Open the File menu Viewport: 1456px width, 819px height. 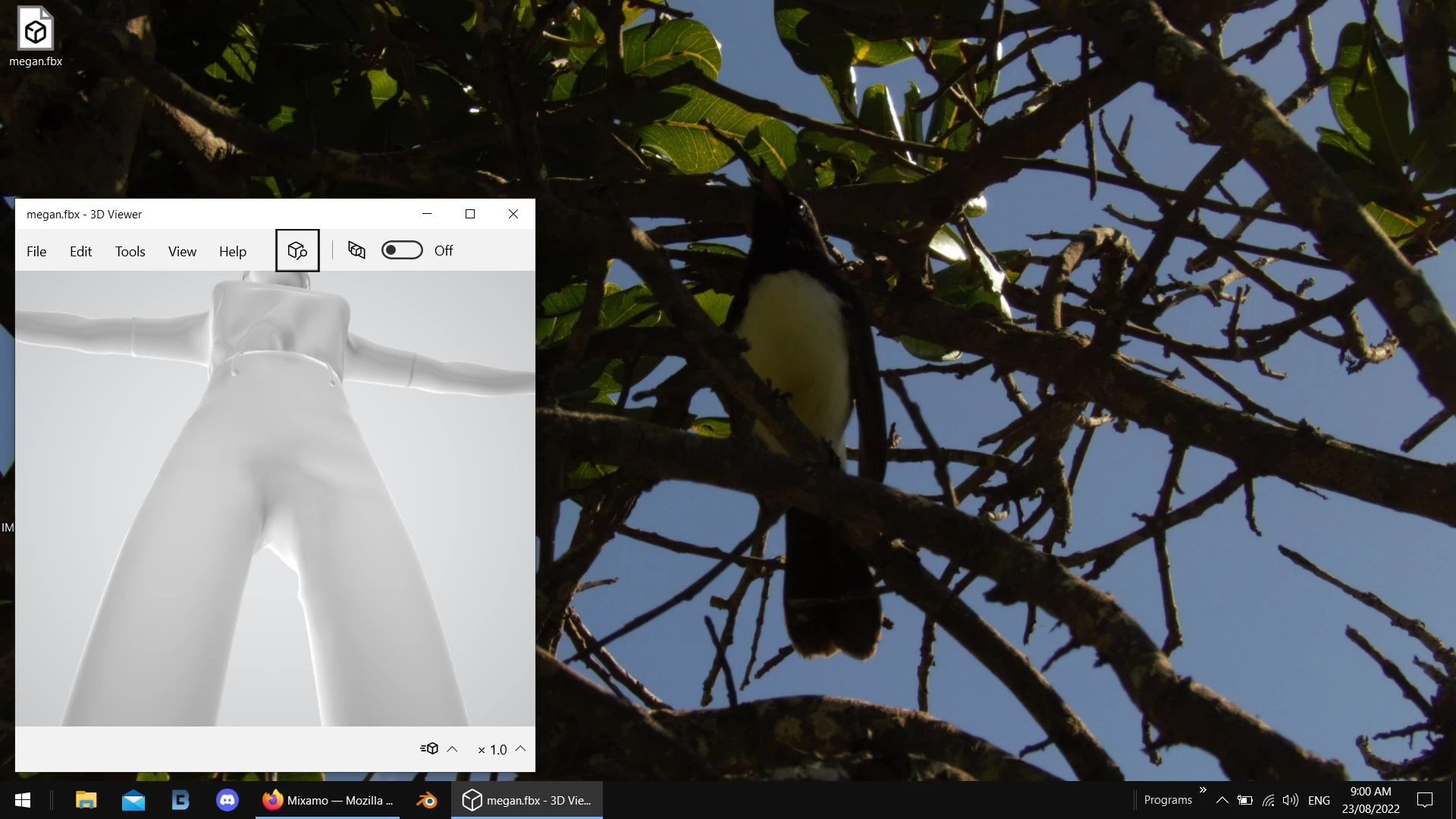pyautogui.click(x=36, y=252)
